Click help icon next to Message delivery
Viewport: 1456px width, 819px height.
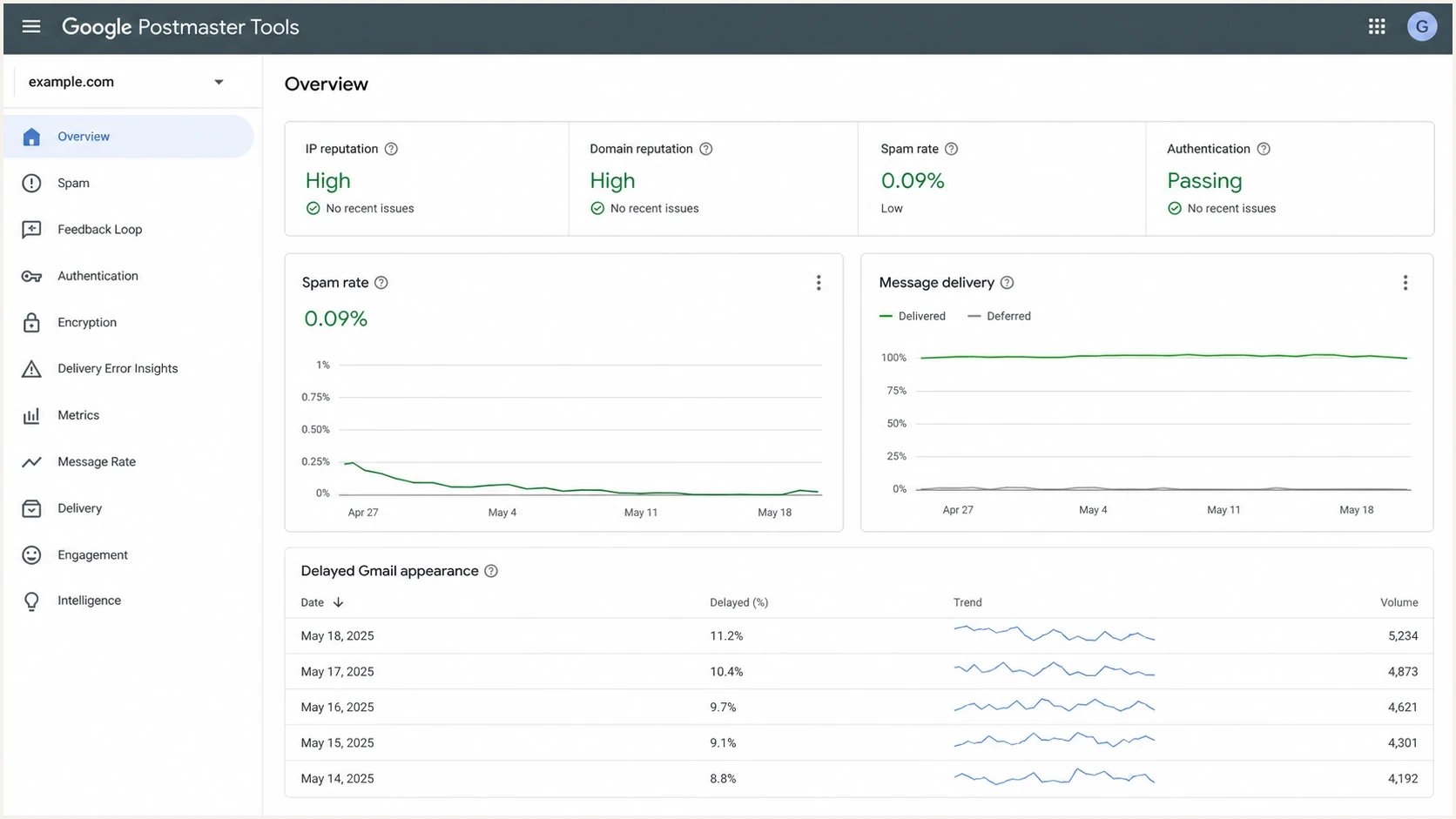(1007, 283)
